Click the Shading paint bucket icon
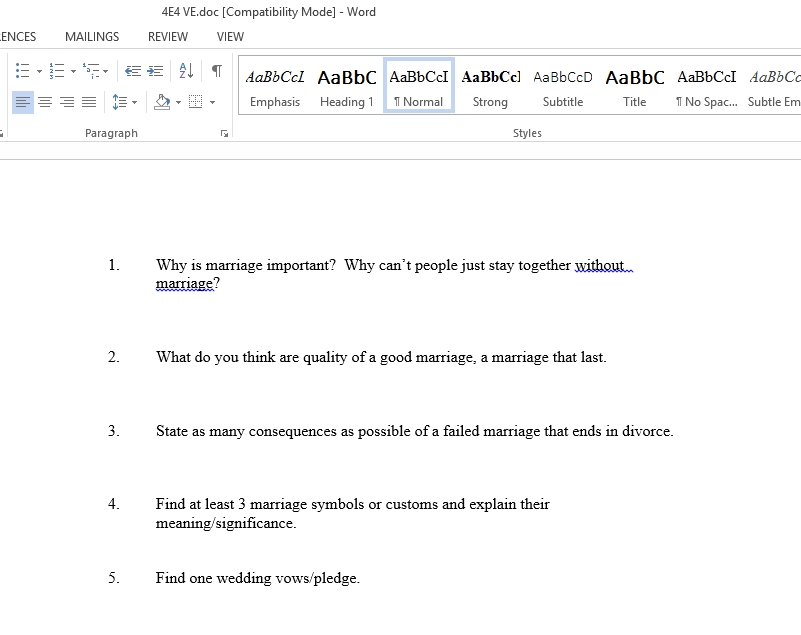This screenshot has height=635, width=801. click(x=162, y=102)
